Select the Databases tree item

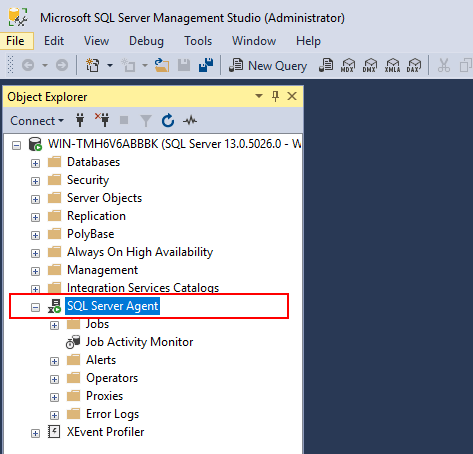tap(93, 162)
